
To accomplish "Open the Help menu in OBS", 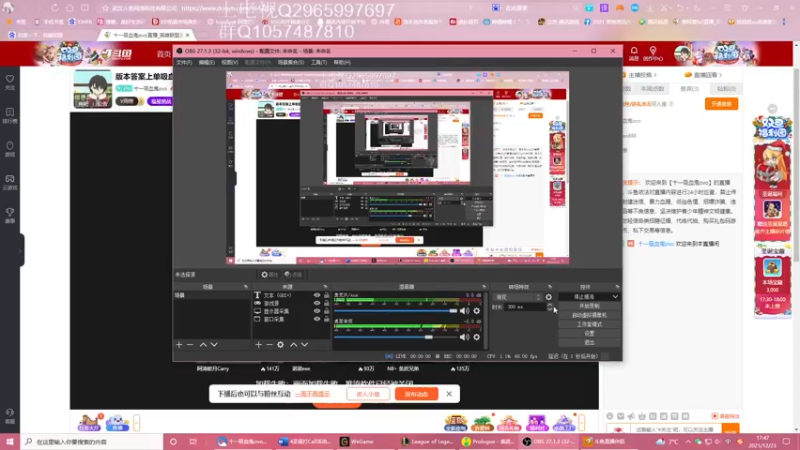I will (x=342, y=62).
